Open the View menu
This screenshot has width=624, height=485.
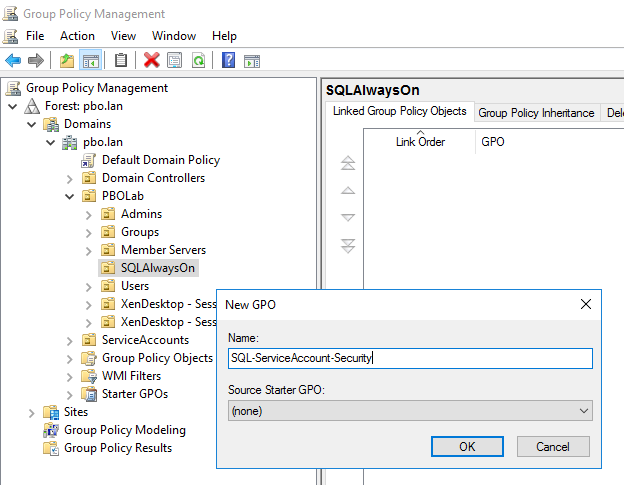tap(123, 36)
